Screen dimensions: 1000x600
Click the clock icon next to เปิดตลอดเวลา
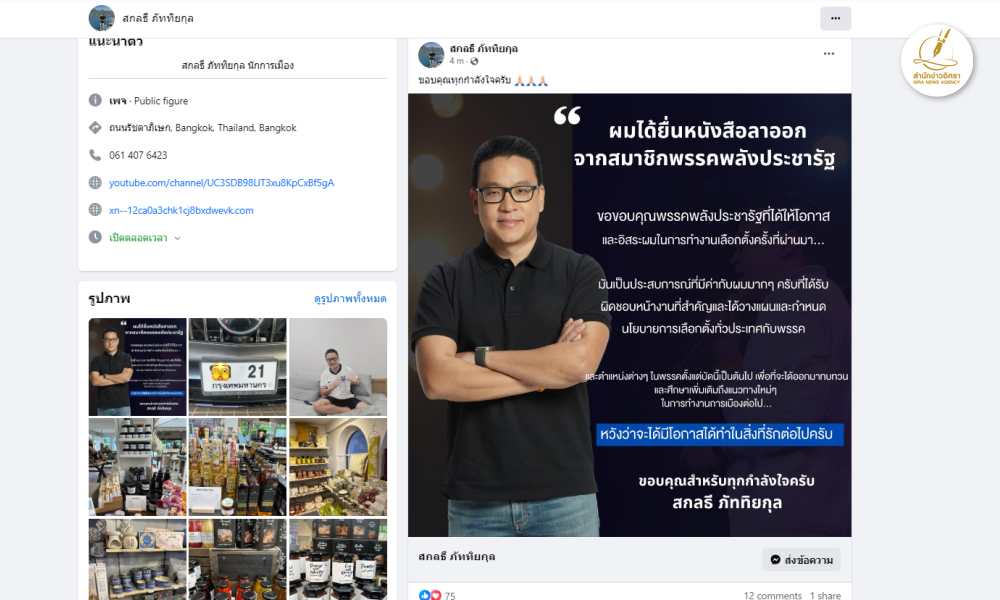(x=95, y=237)
